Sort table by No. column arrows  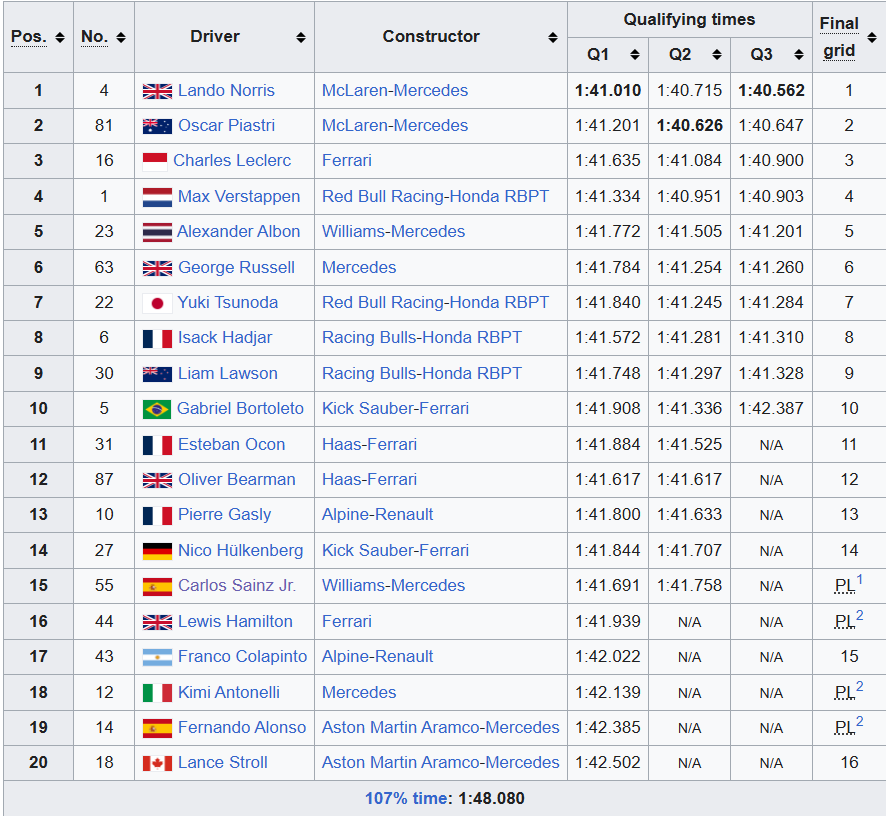(x=121, y=37)
